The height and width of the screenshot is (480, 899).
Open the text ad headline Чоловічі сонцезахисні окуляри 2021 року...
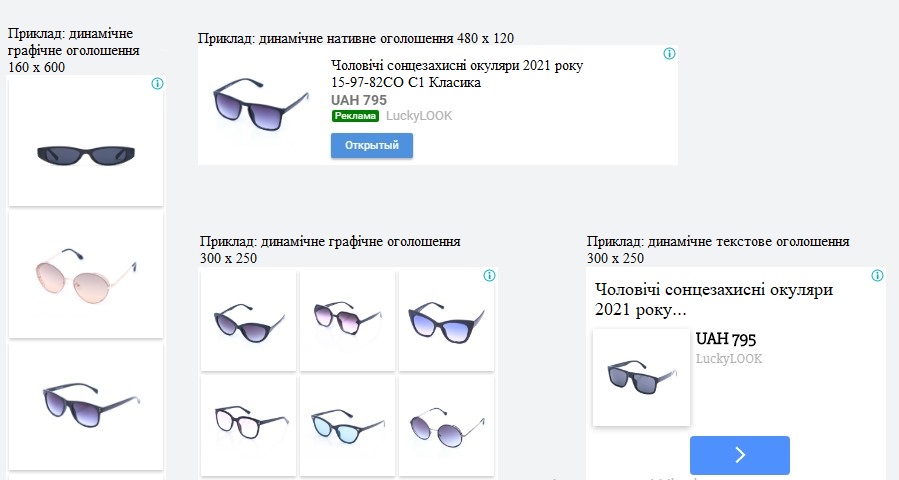click(714, 299)
